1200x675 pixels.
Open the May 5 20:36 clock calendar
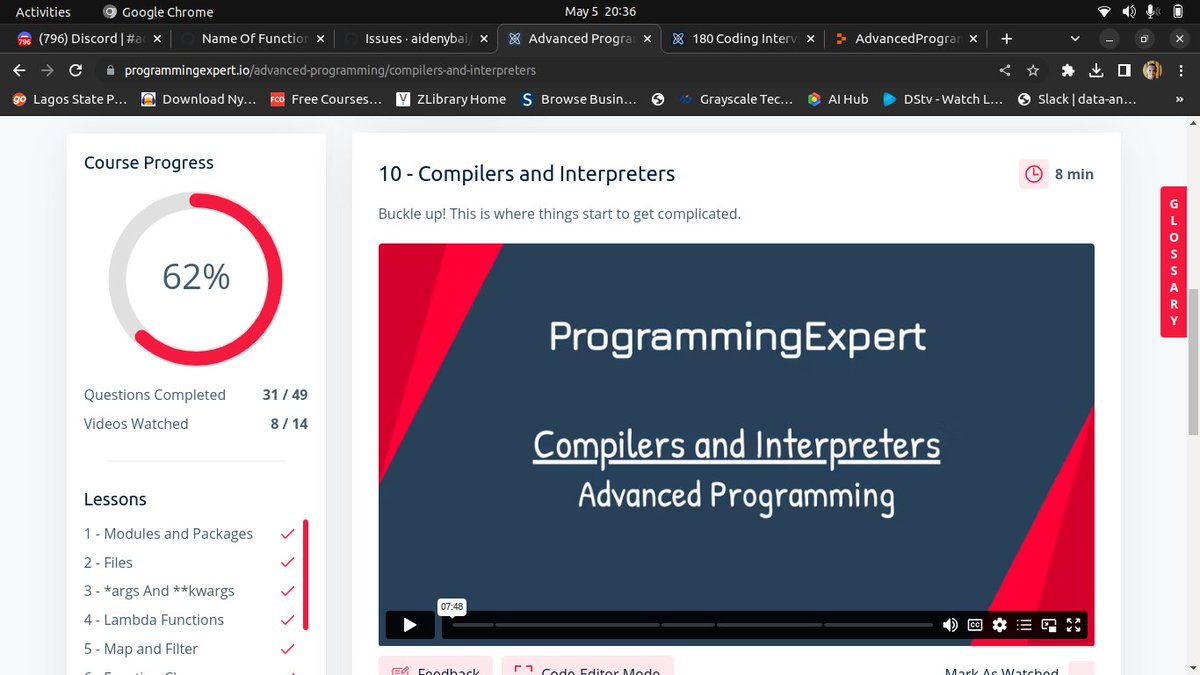tap(600, 12)
